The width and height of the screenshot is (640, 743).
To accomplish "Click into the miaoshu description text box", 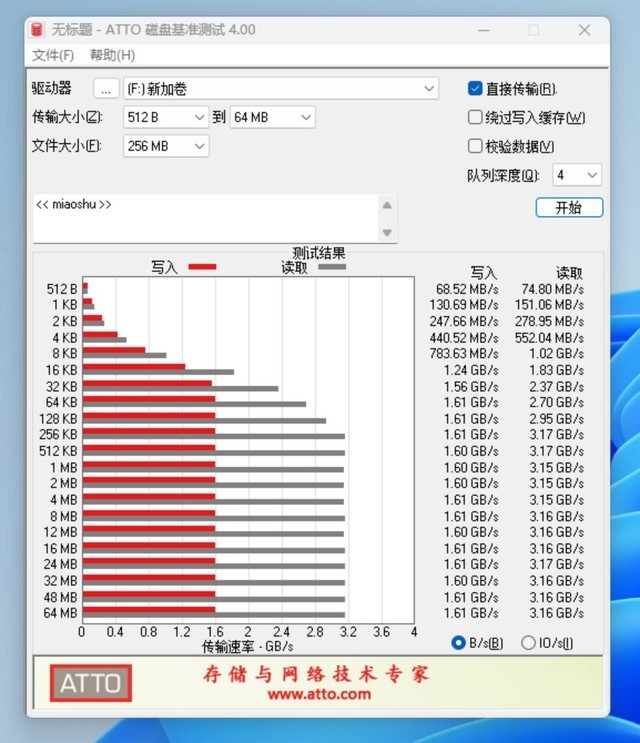I will [x=206, y=218].
